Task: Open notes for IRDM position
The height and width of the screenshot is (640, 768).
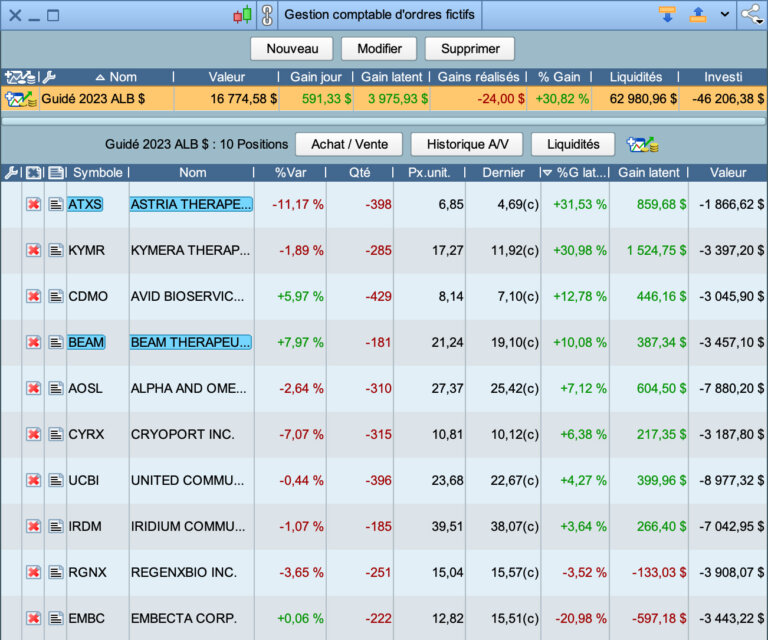Action: [x=56, y=526]
